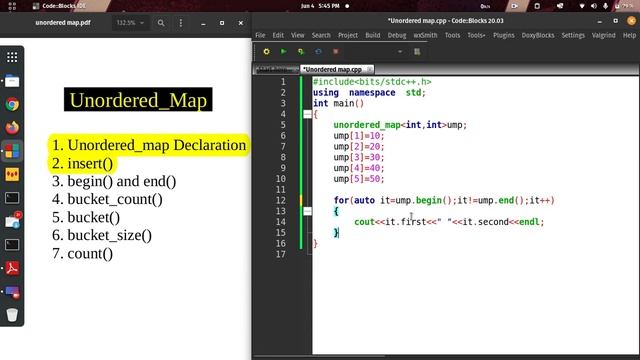
Task: Click the Build gear icon in Code::Blocks toolbar
Action: coord(267,51)
